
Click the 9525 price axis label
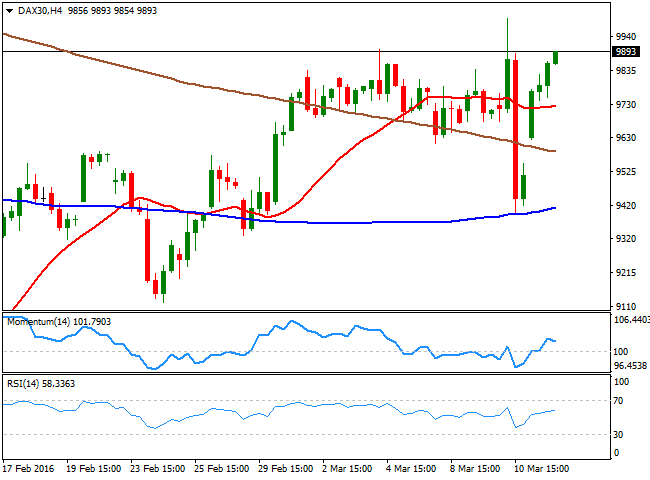click(x=626, y=171)
